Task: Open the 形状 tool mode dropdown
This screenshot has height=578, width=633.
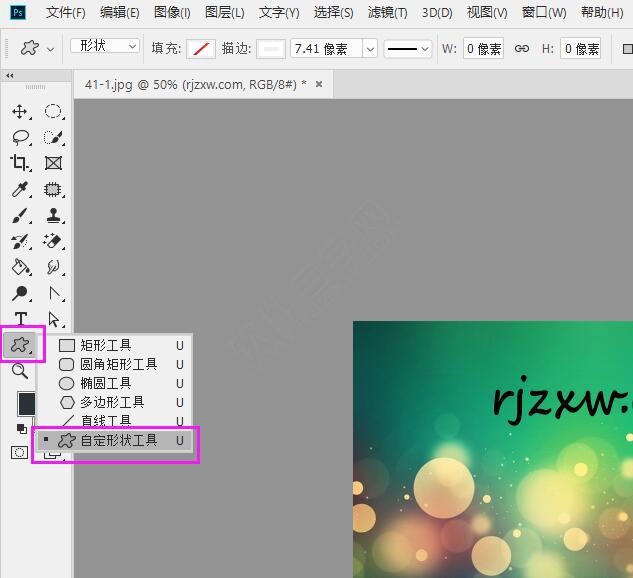Action: tap(105, 47)
